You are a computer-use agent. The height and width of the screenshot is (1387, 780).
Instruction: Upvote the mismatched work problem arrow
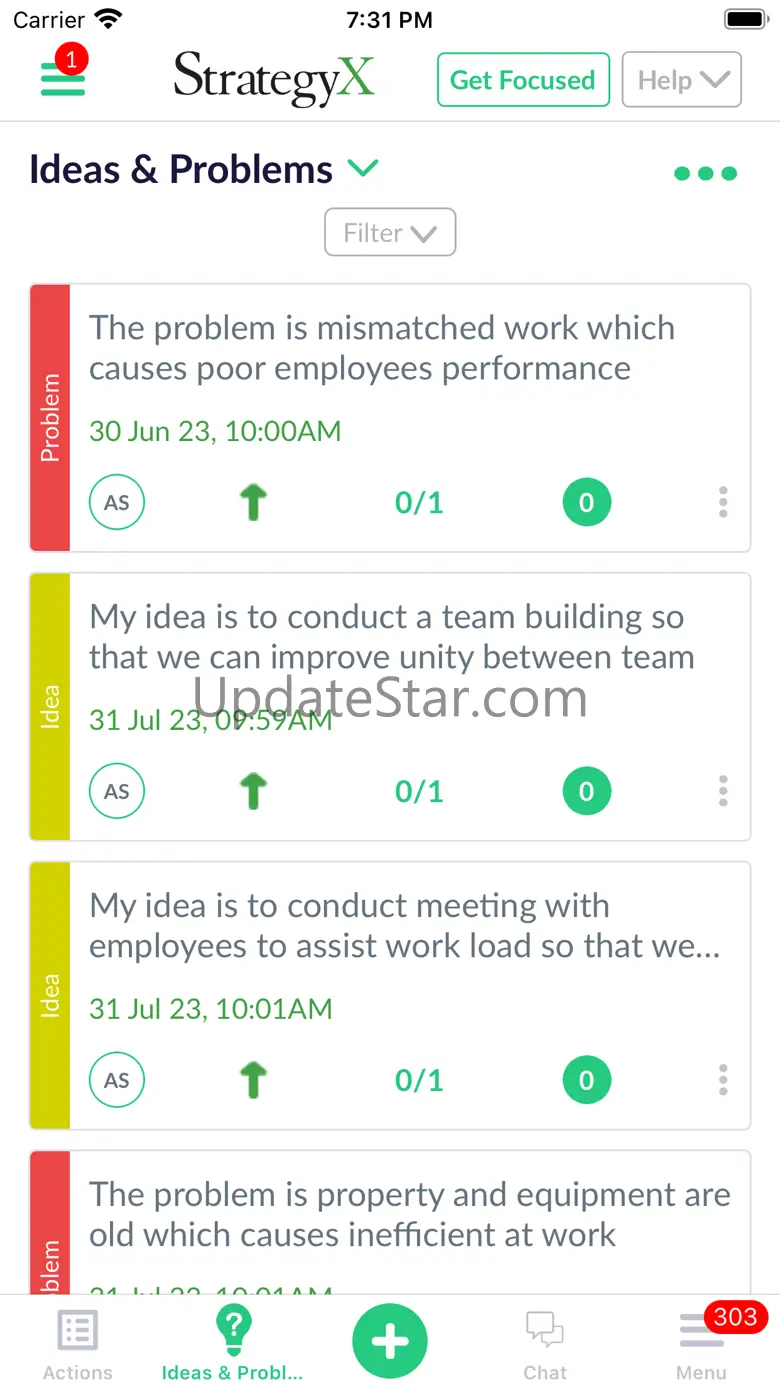tap(254, 502)
